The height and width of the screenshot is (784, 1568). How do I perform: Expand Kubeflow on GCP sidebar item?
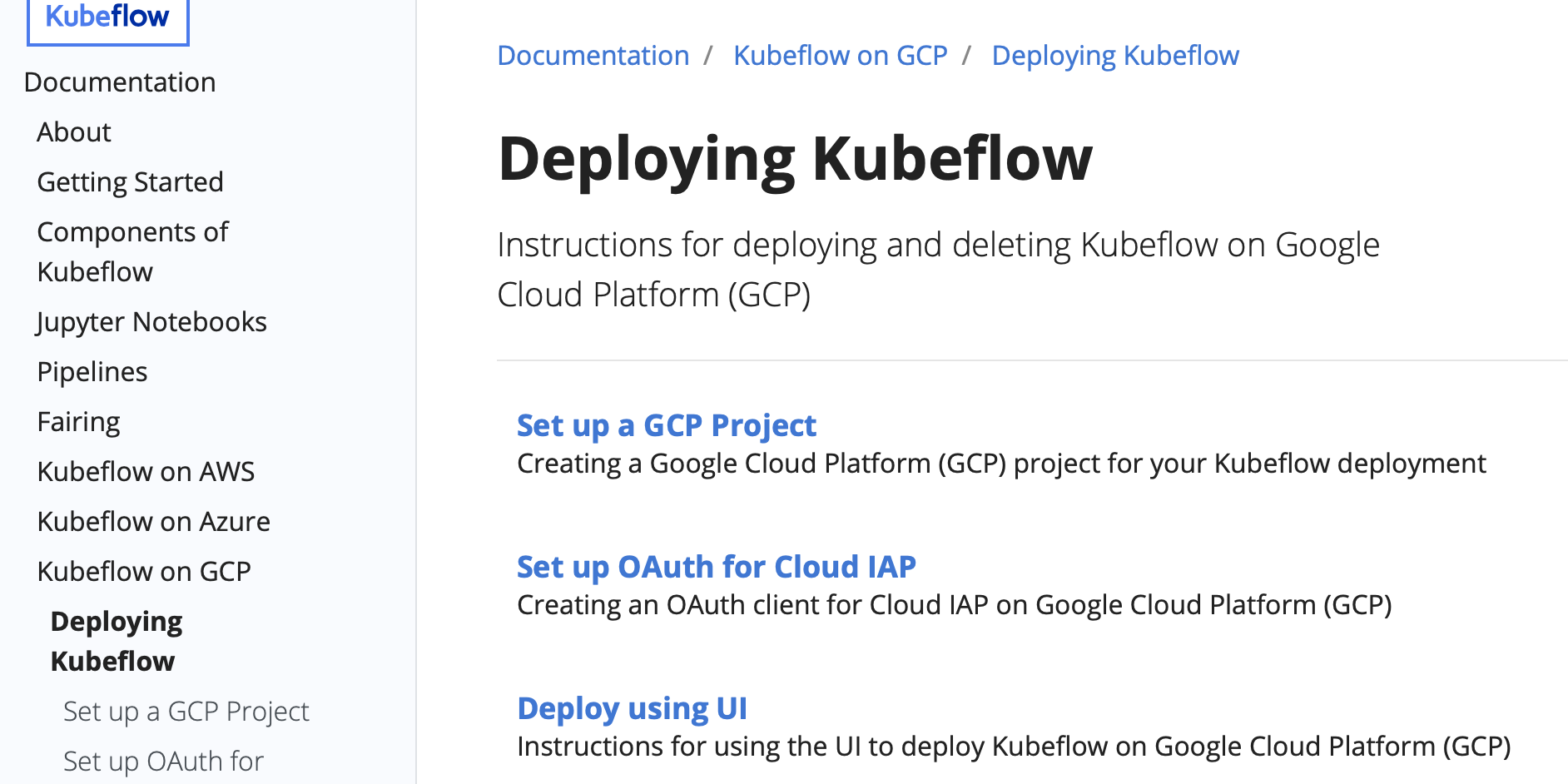144,572
